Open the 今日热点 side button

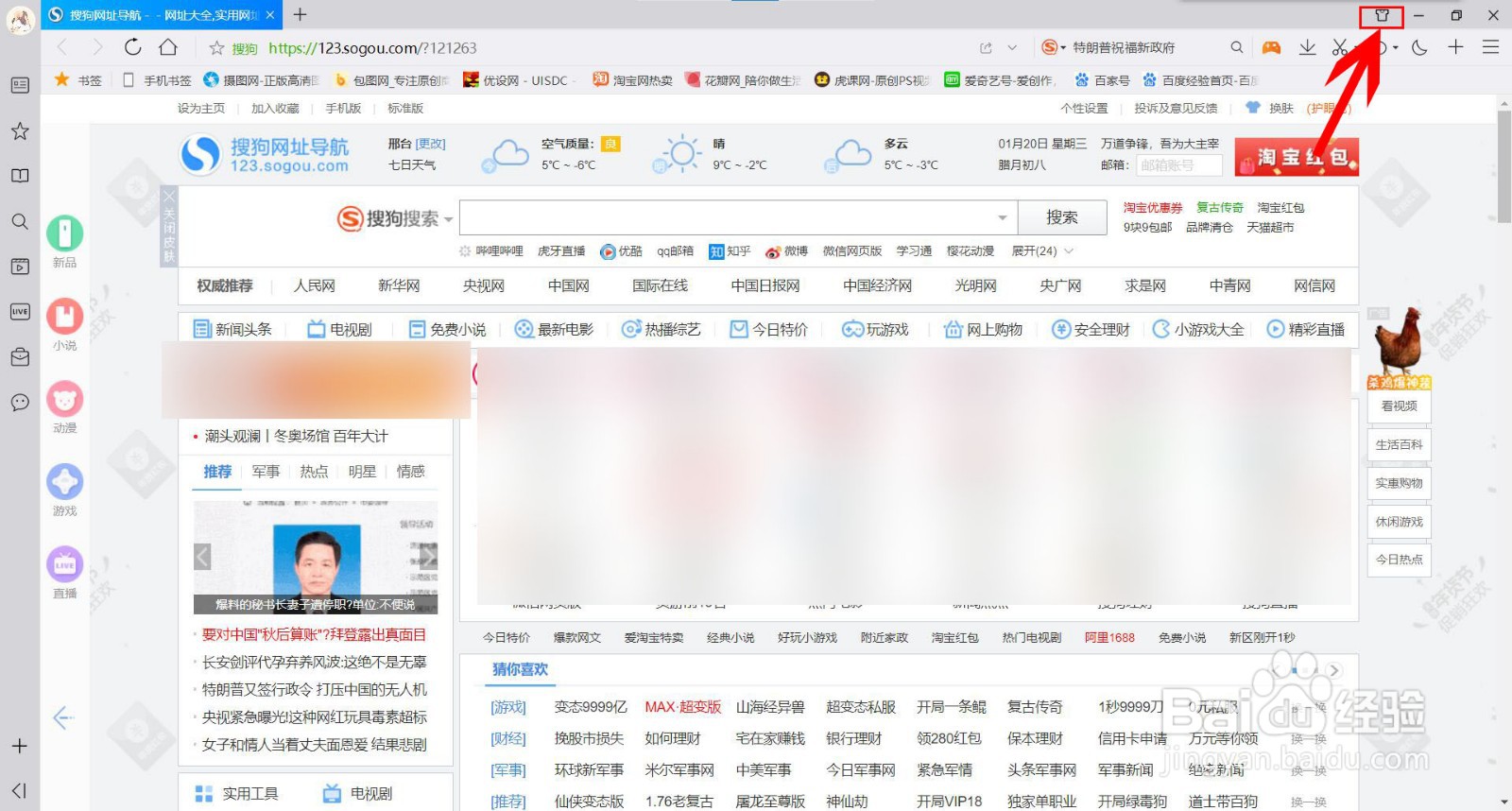(x=1399, y=560)
